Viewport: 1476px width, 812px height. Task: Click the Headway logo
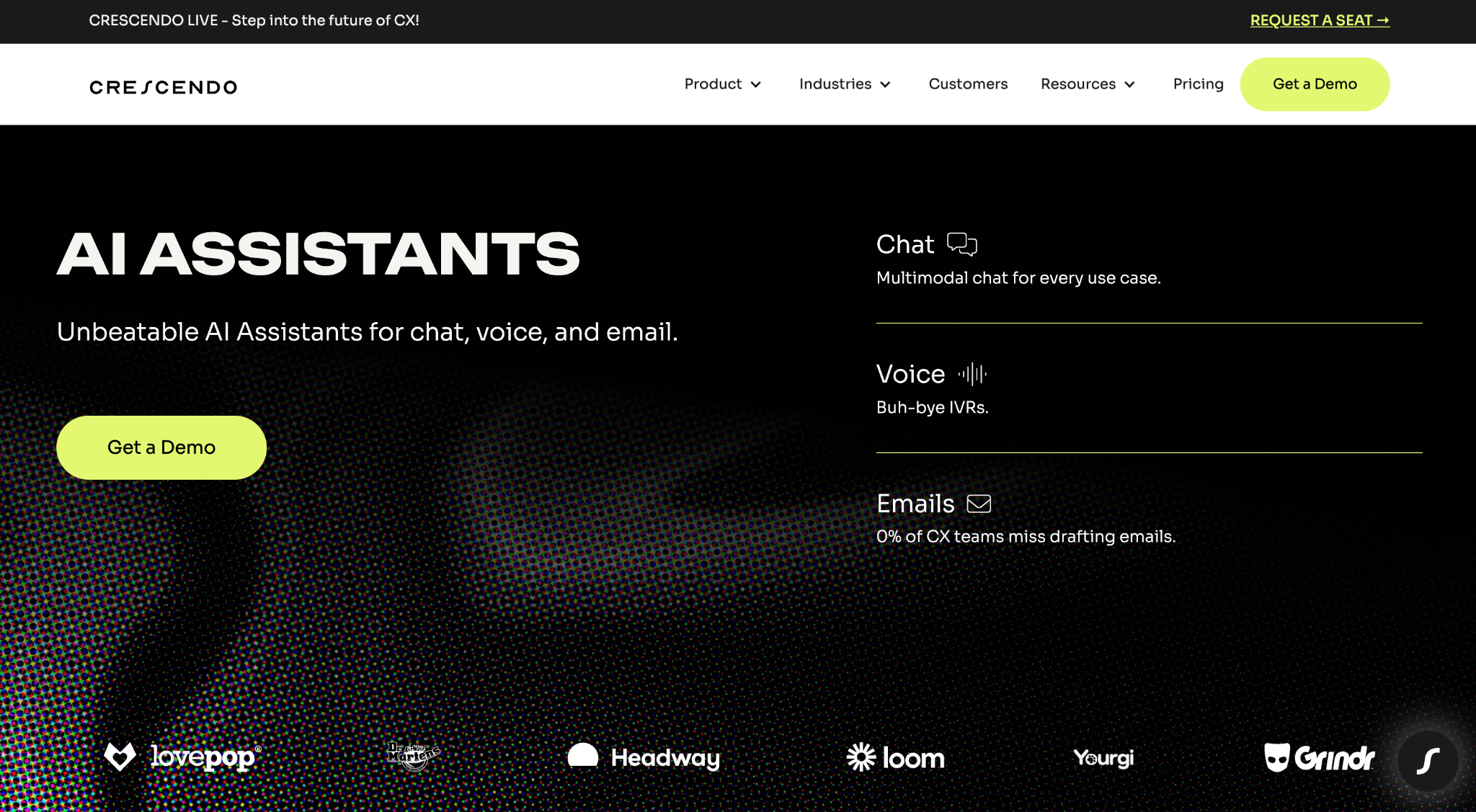[x=644, y=757]
